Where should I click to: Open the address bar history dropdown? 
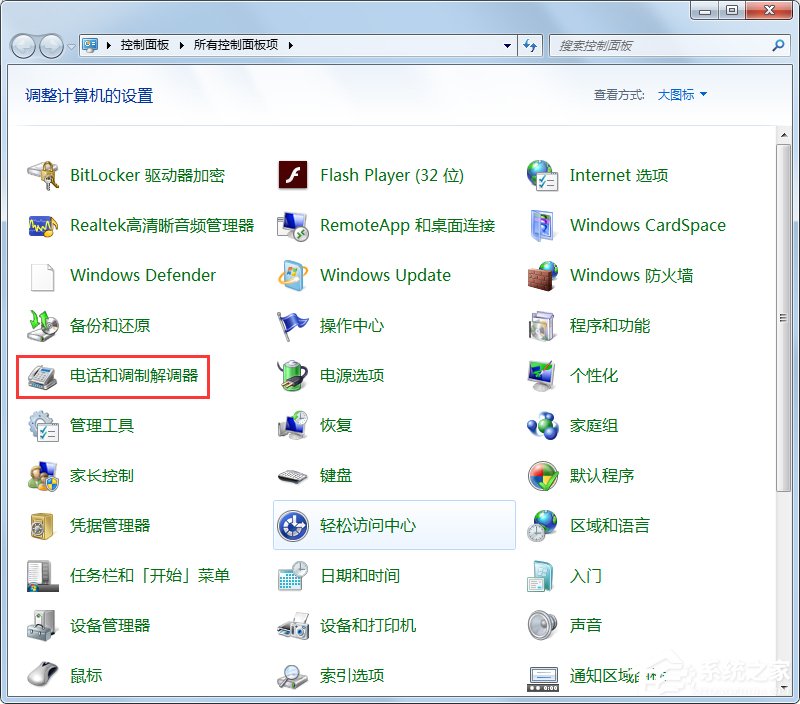point(507,45)
